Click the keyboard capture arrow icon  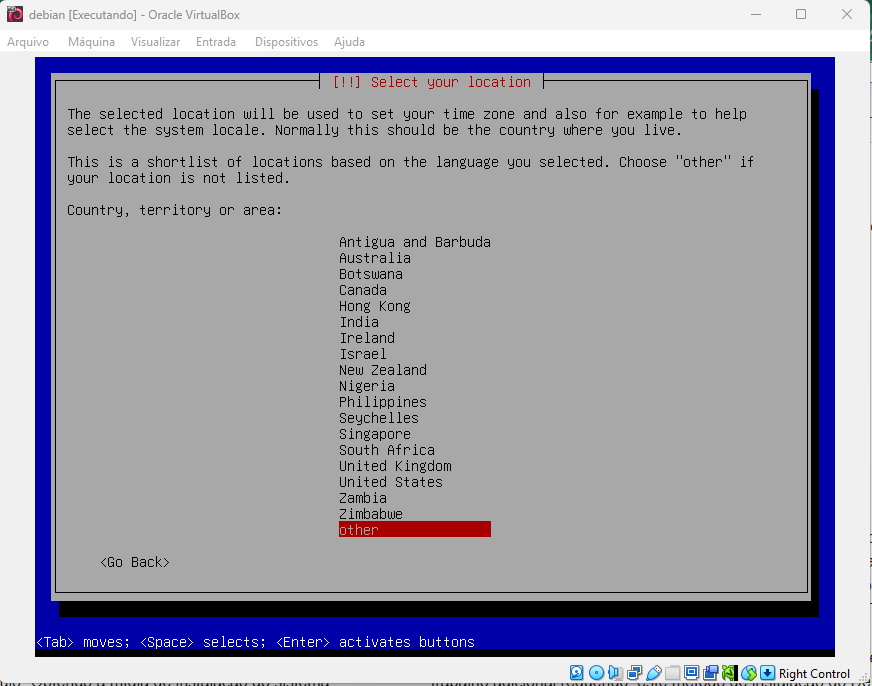tap(767, 673)
